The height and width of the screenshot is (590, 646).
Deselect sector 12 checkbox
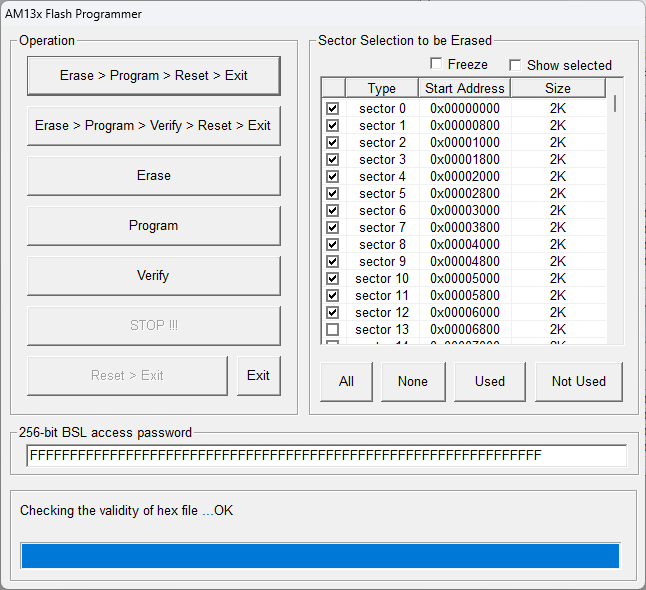point(332,312)
